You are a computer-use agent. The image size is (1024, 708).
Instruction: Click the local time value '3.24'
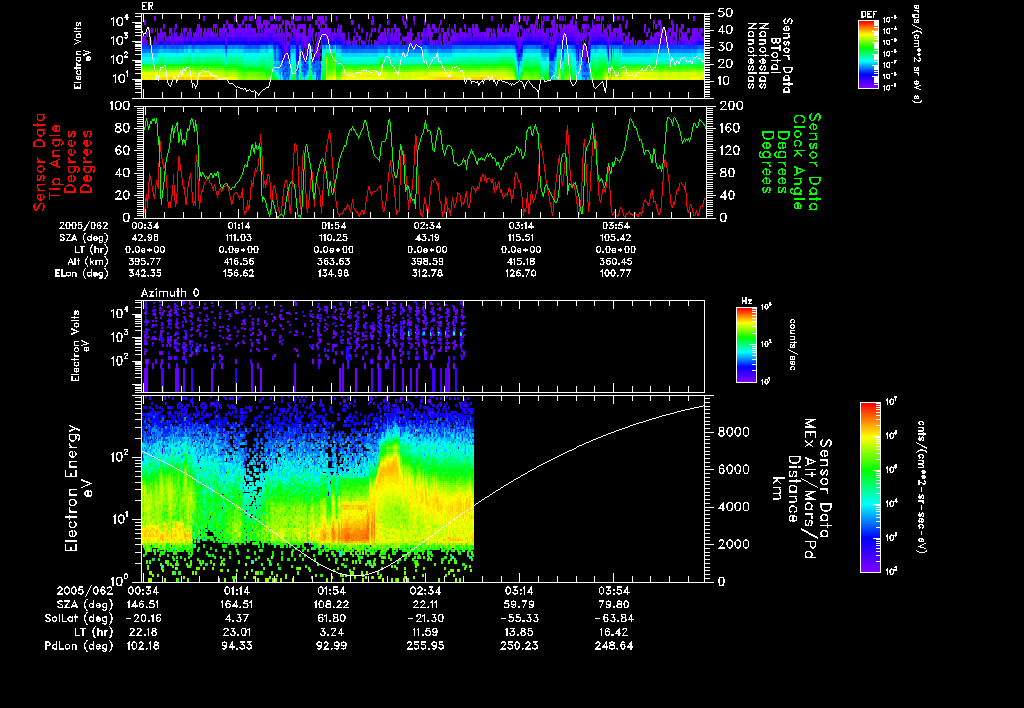click(332, 632)
